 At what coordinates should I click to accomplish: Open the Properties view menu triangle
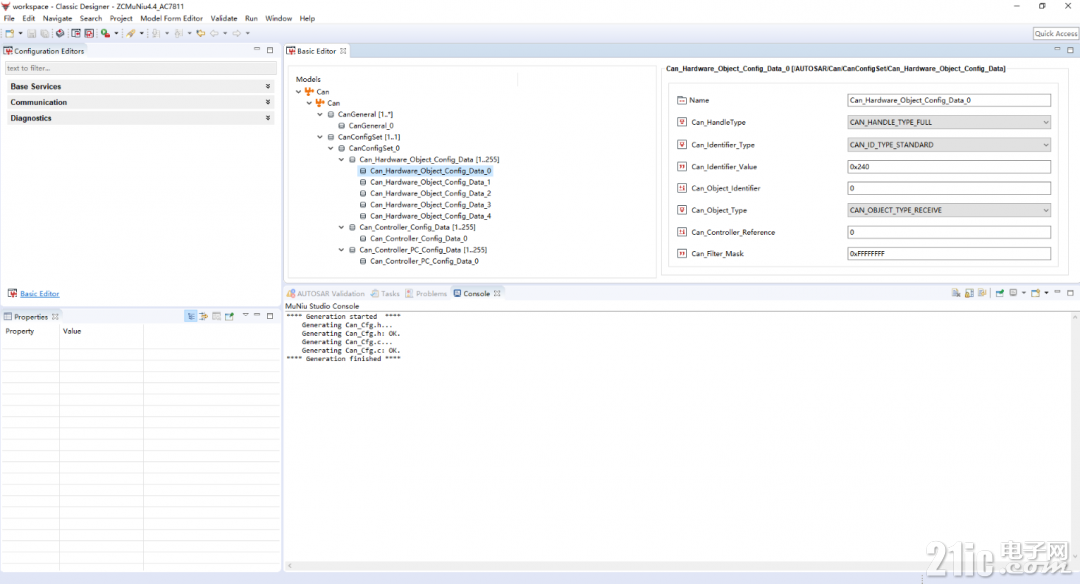(x=245, y=315)
